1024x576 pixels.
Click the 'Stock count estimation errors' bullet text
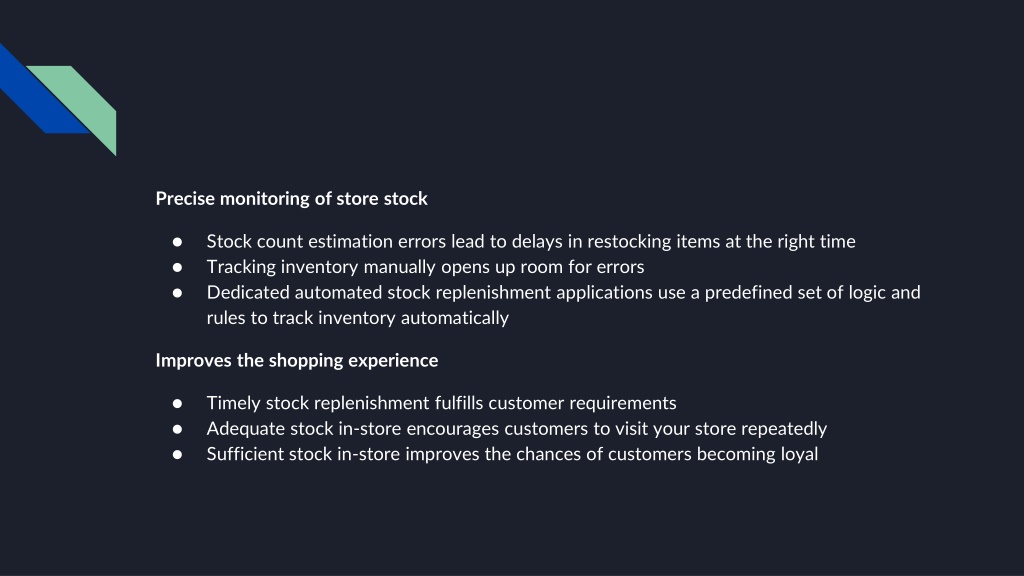pos(531,242)
